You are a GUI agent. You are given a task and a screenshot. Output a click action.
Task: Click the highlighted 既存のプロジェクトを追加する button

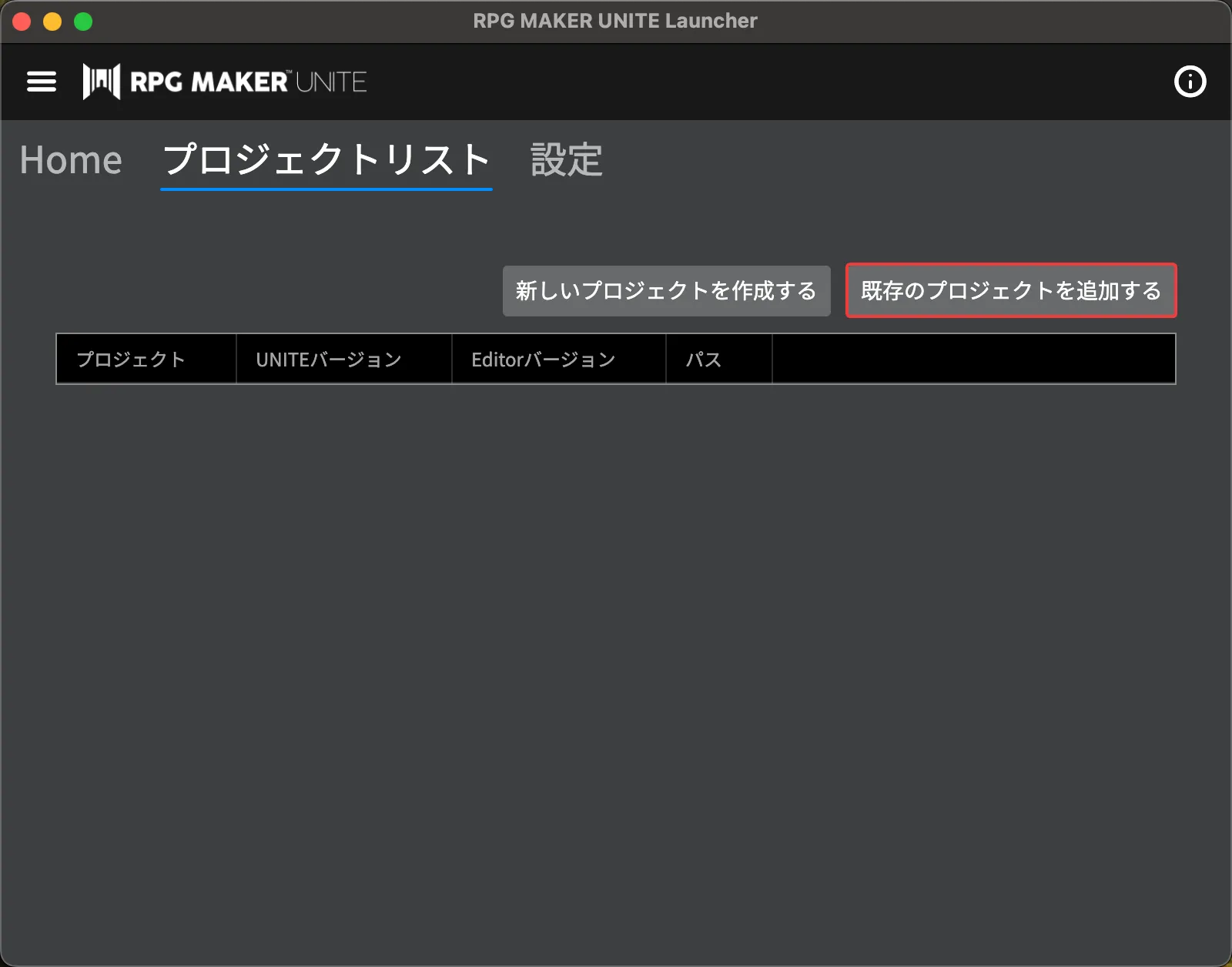pyautogui.click(x=1010, y=291)
